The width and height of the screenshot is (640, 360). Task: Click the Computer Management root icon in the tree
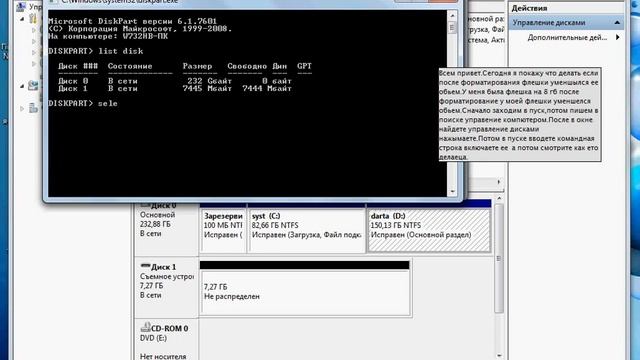[21, 6]
